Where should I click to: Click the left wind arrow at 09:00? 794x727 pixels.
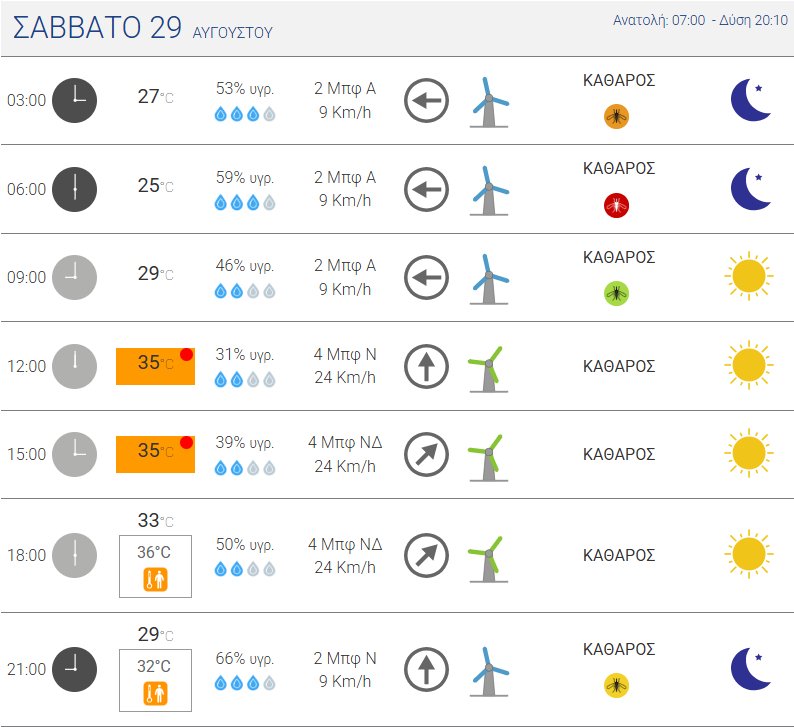(x=426, y=277)
